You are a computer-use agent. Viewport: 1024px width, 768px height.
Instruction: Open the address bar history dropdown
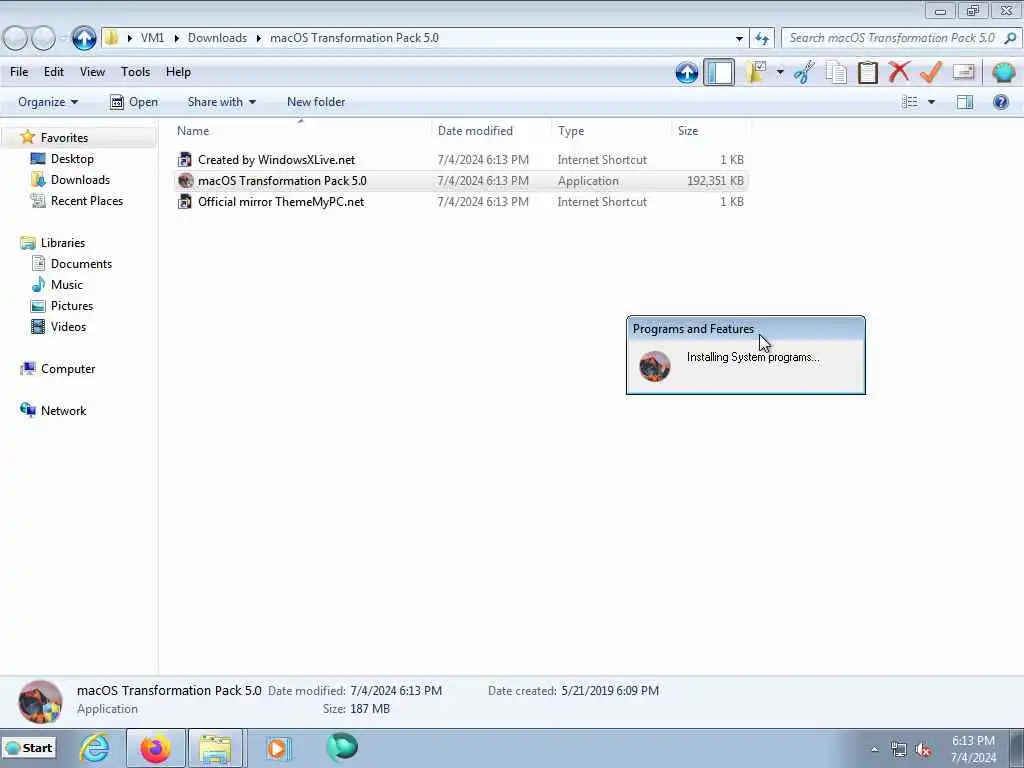point(739,38)
